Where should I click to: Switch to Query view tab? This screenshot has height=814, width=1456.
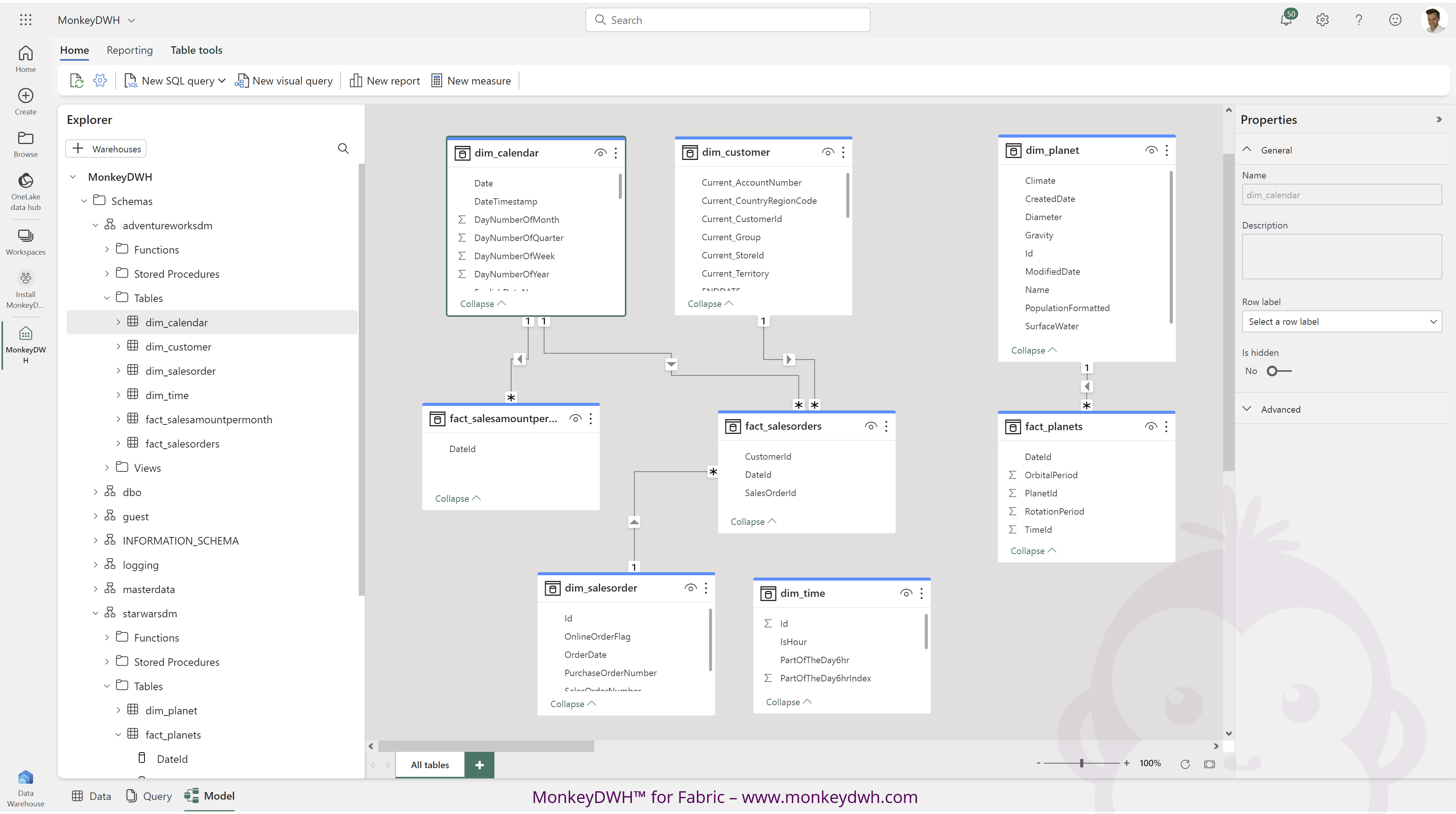(149, 796)
